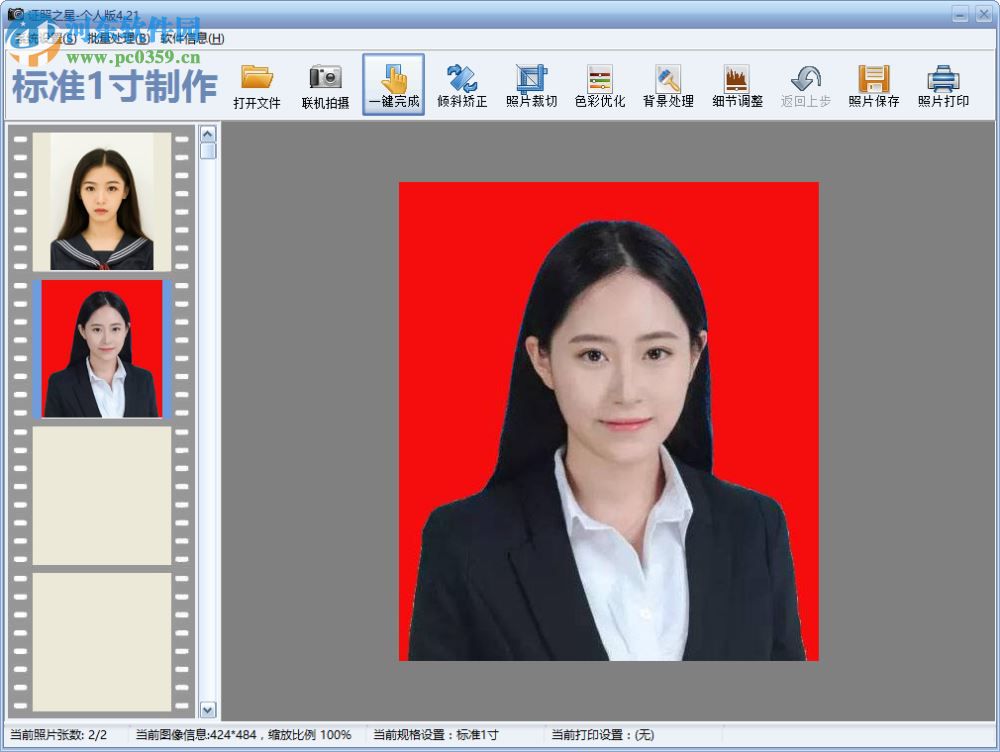Screen dimensions: 1000x752
Task: Save the photo with 照片保存
Action: click(x=874, y=85)
